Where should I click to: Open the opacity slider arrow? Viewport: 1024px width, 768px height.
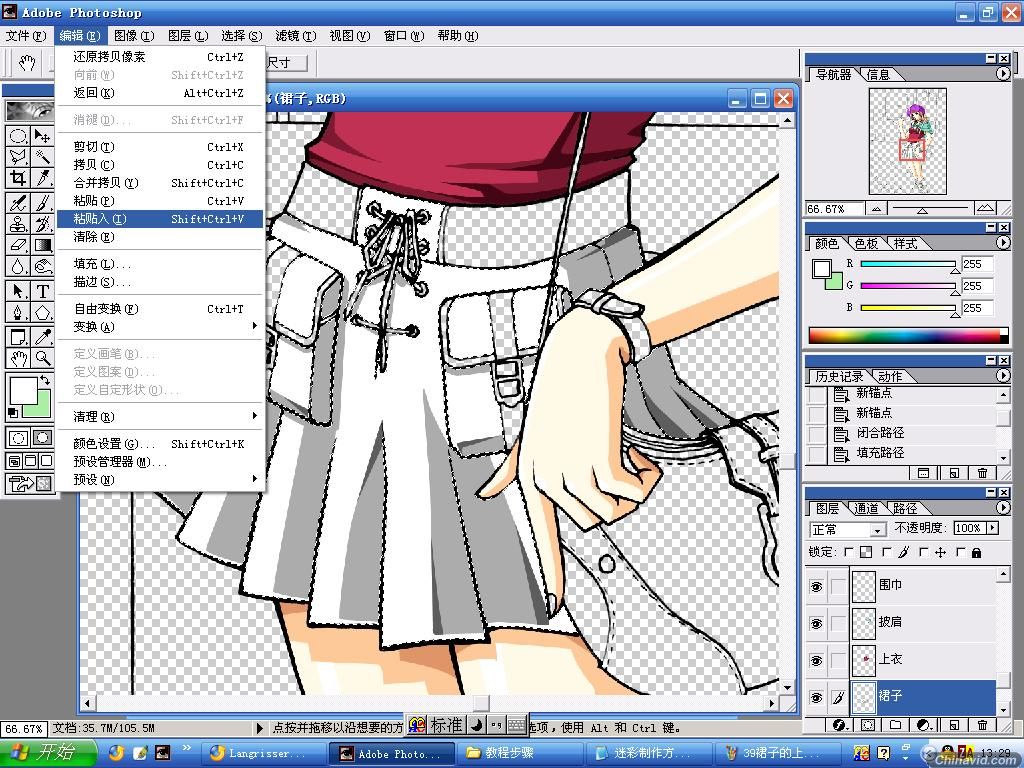(993, 528)
